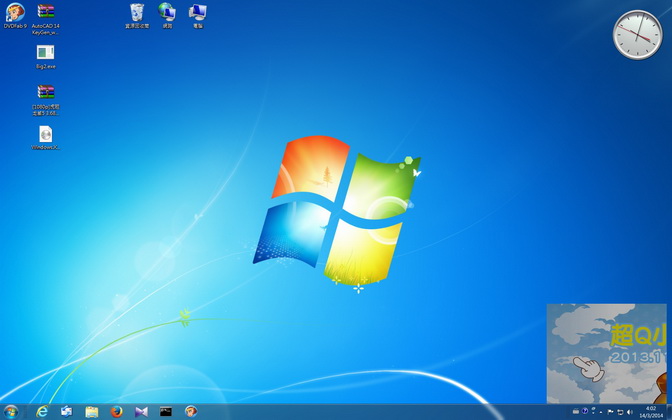672x420 pixels.
Task: Click the taskbar clock showing 4:02
Action: click(651, 412)
